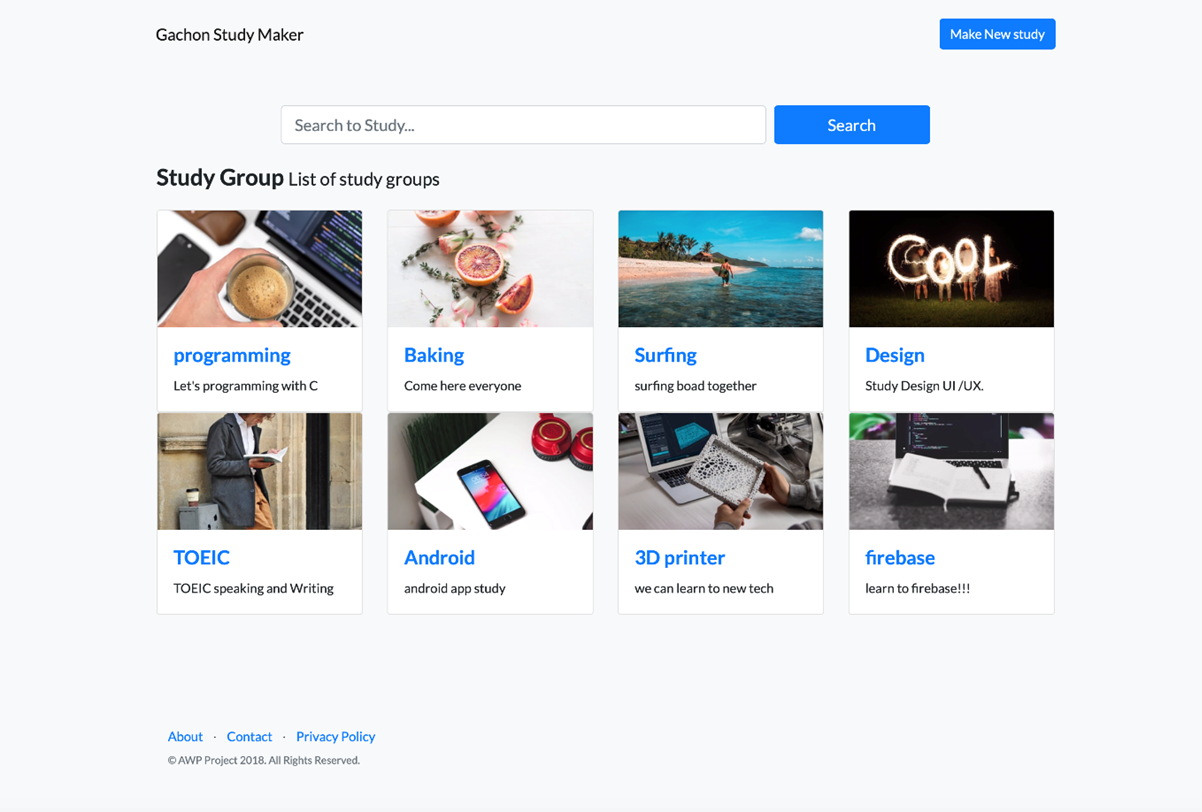Open the Baking study group

pos(434,355)
